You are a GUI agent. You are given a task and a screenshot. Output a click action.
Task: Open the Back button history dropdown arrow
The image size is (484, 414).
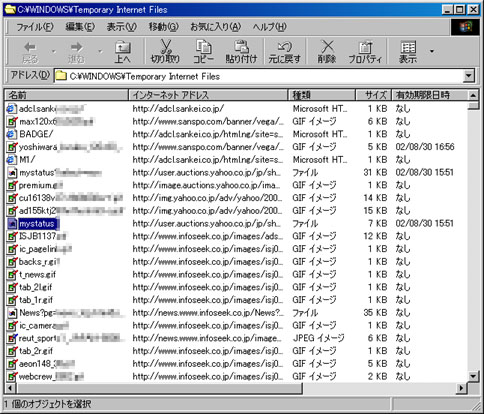click(x=53, y=51)
